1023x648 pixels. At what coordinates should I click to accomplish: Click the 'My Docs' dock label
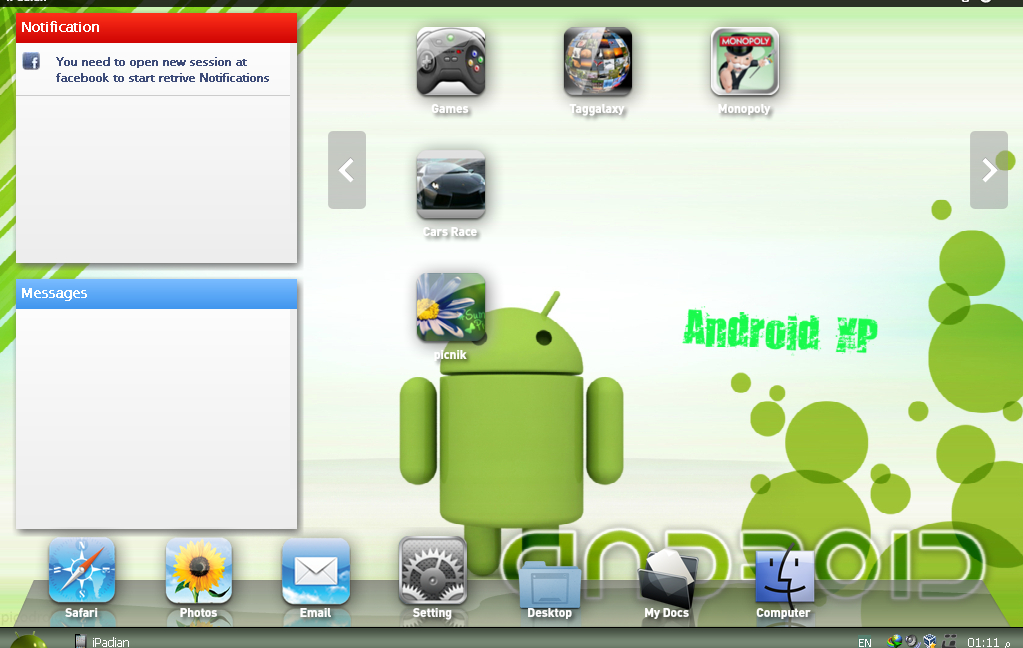coord(667,613)
